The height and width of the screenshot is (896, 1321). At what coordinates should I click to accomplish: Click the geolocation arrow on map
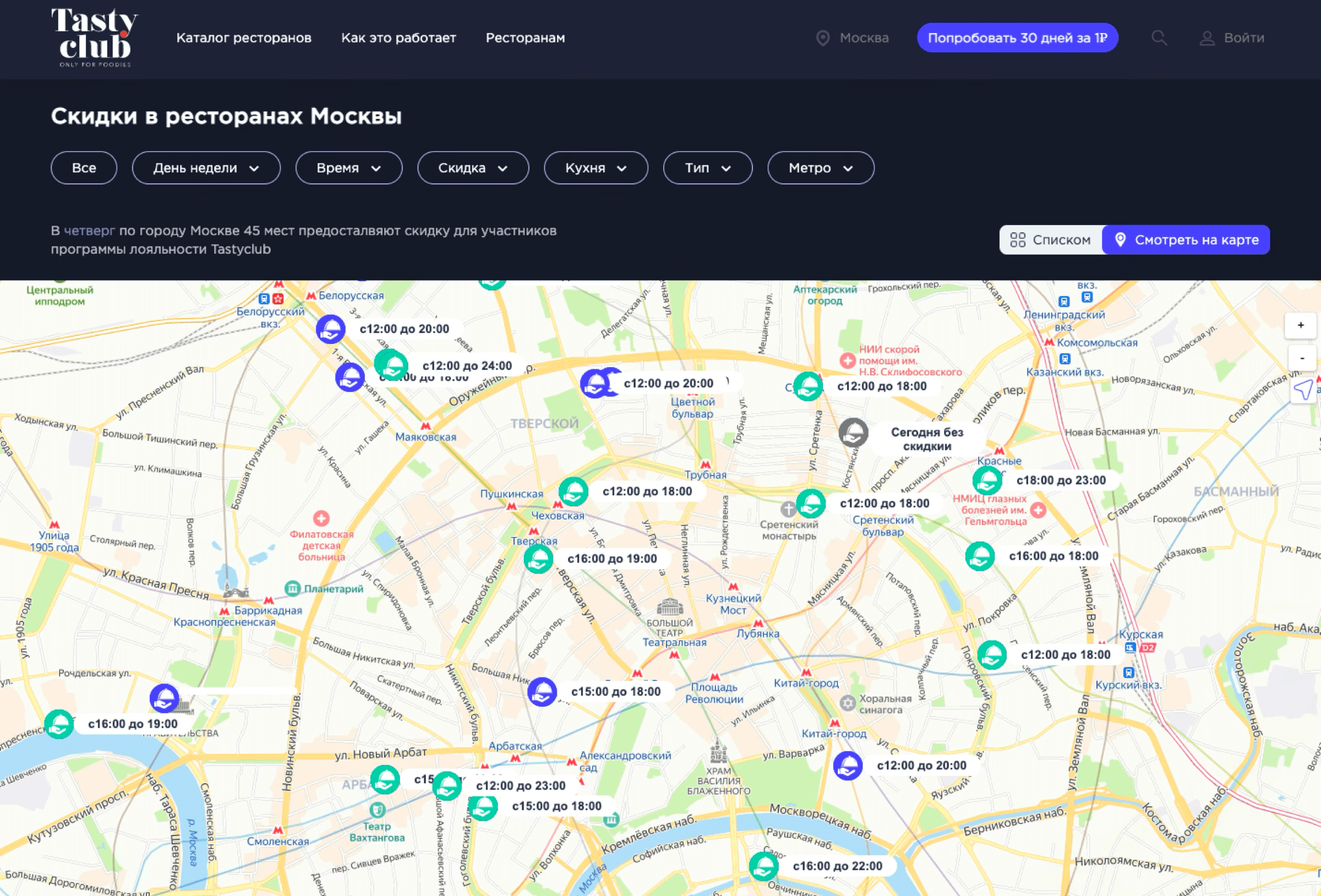pos(1303,390)
